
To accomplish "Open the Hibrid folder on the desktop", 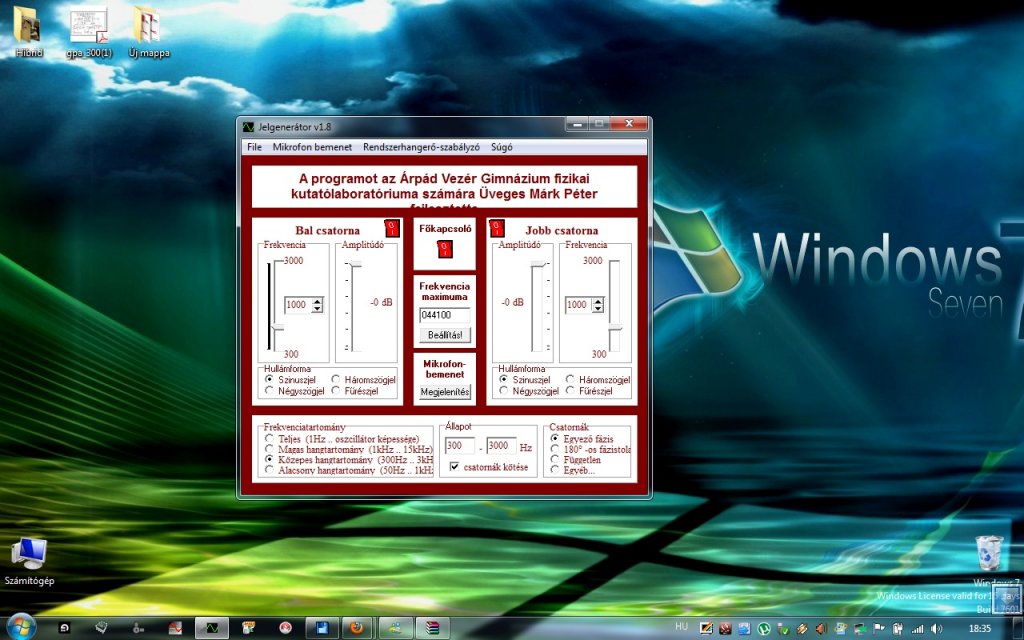I will (27, 33).
